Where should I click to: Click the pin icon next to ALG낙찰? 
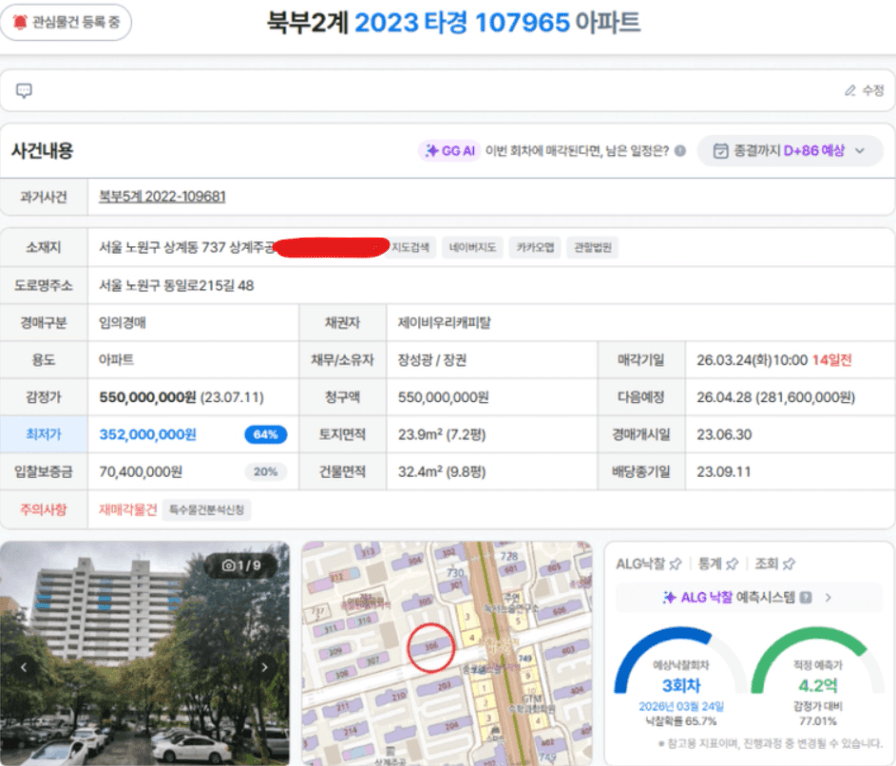675,564
